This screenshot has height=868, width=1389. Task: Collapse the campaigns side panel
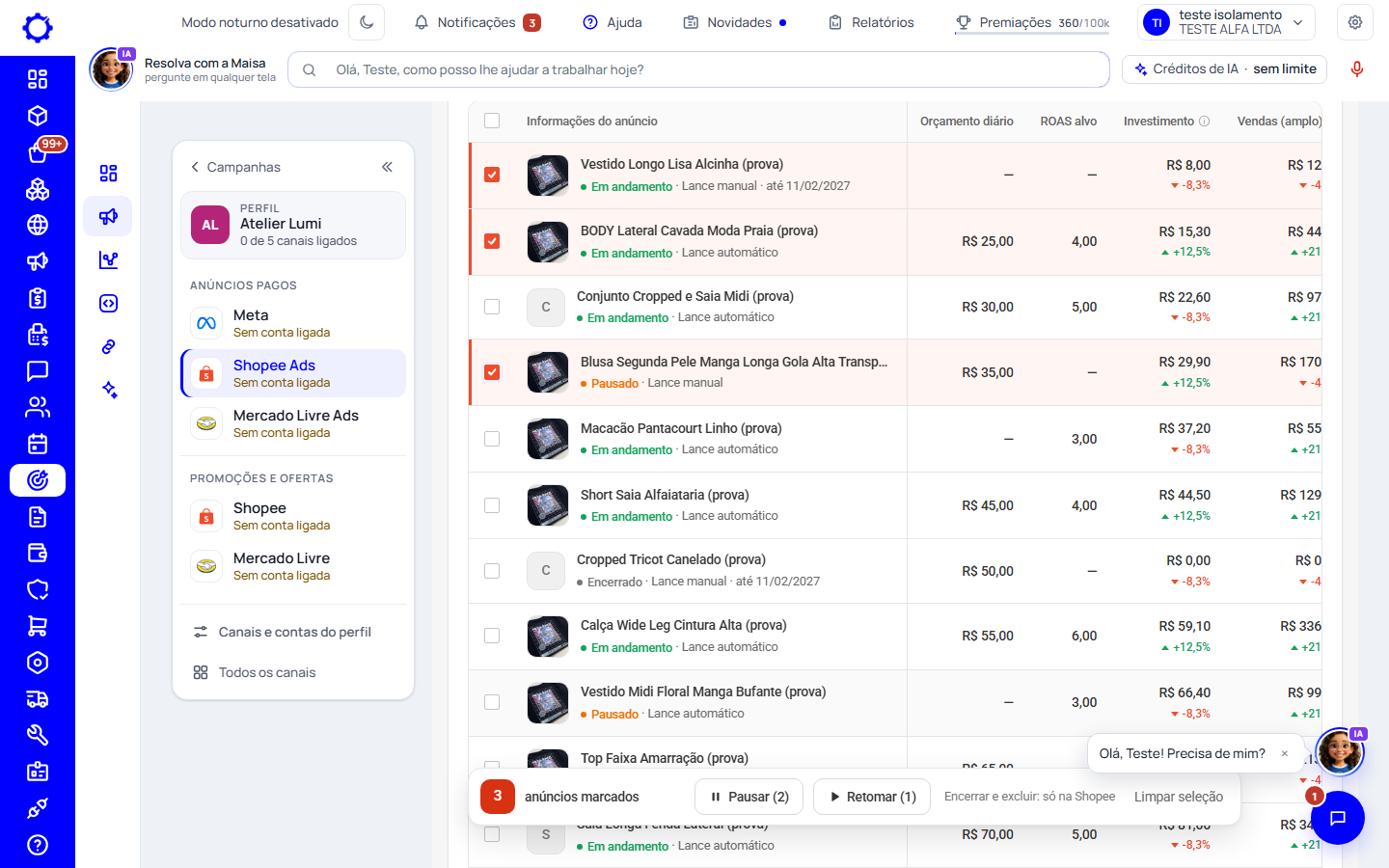[387, 167]
